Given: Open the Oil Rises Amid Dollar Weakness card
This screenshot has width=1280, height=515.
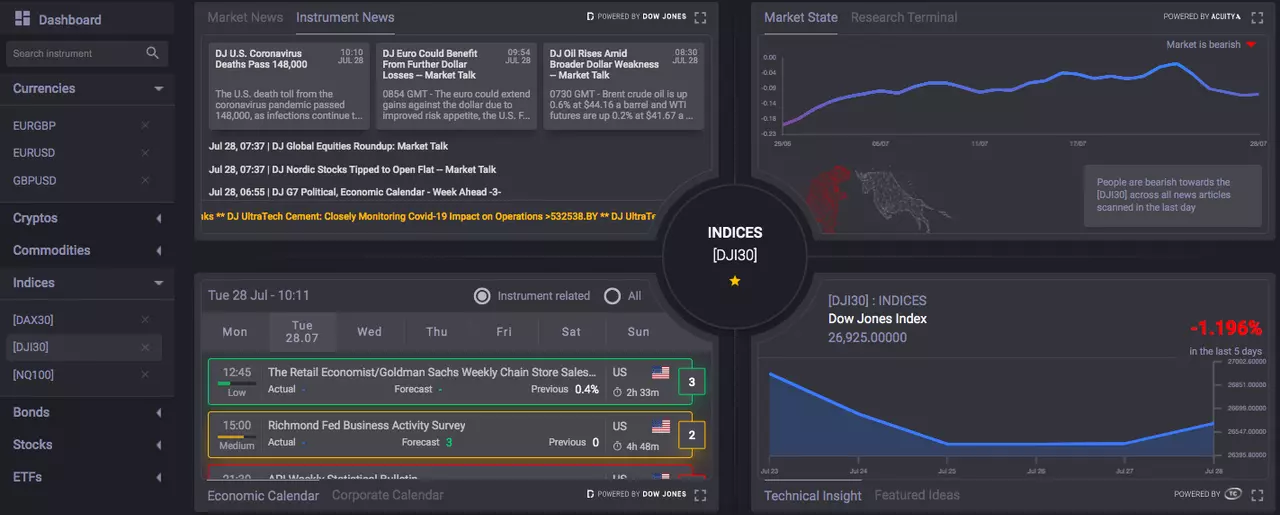Looking at the screenshot, I should [x=624, y=86].
